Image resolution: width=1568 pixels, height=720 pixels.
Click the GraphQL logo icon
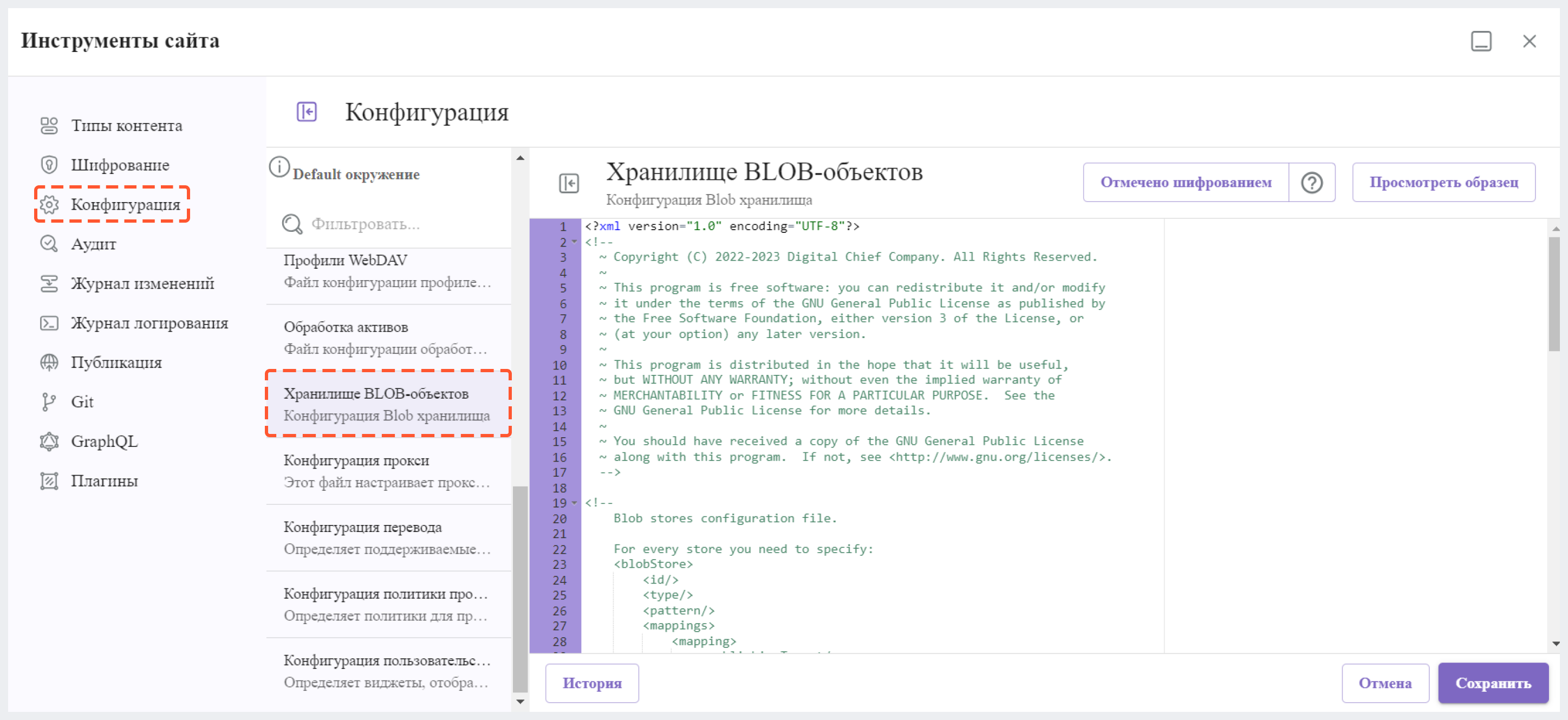[x=49, y=442]
